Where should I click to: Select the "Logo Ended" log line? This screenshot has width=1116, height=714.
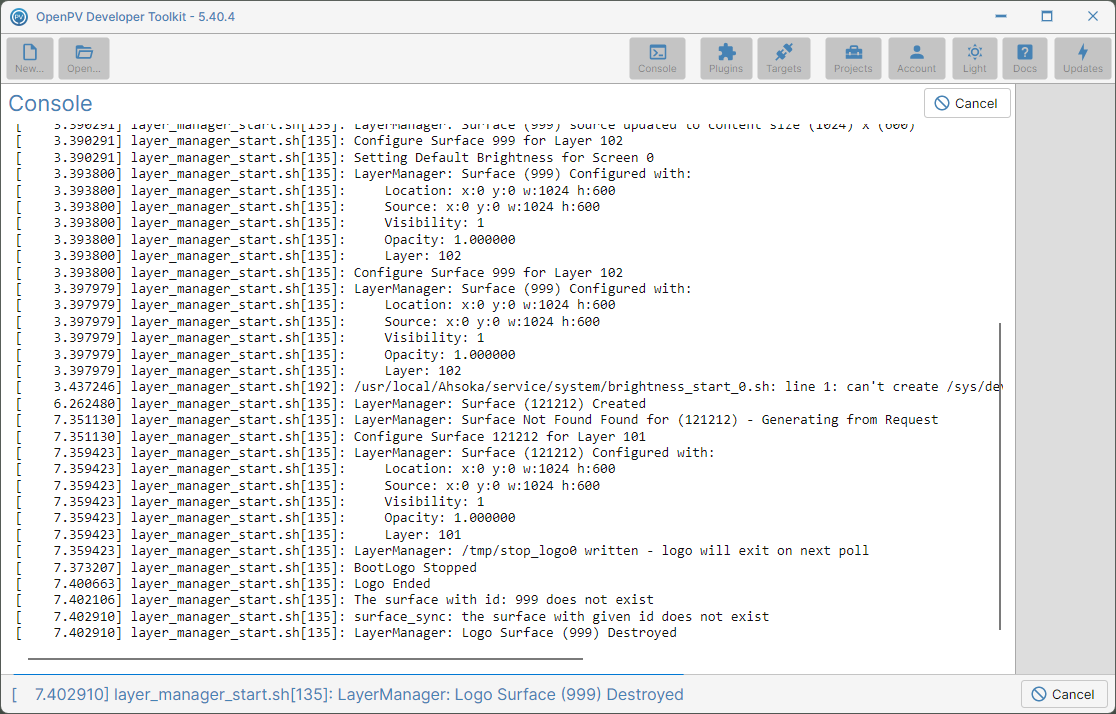click(223, 584)
